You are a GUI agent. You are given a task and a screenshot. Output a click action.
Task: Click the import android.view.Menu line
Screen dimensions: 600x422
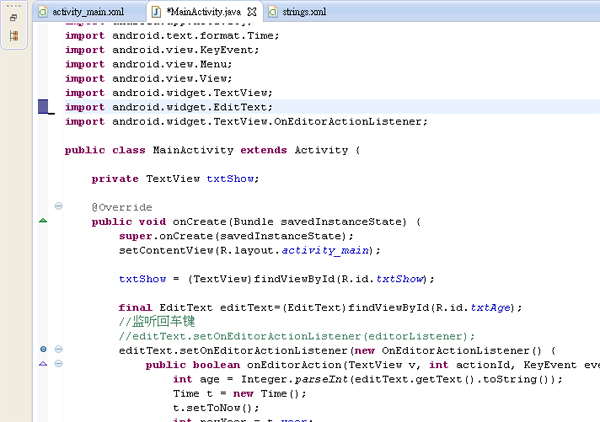(148, 64)
